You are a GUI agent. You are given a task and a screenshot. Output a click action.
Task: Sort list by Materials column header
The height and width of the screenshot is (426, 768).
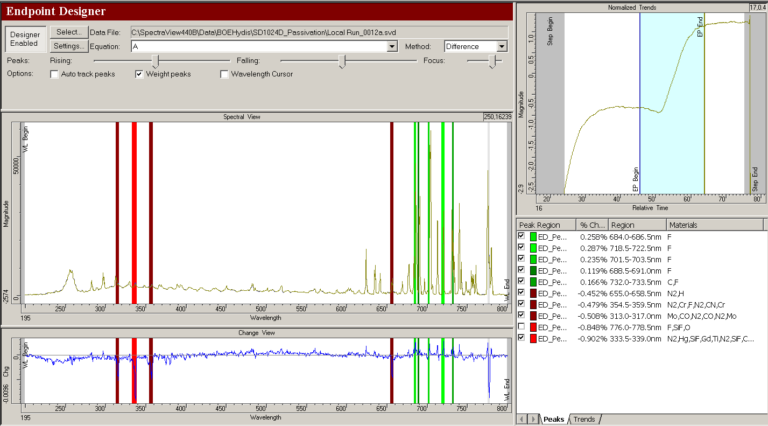700,225
